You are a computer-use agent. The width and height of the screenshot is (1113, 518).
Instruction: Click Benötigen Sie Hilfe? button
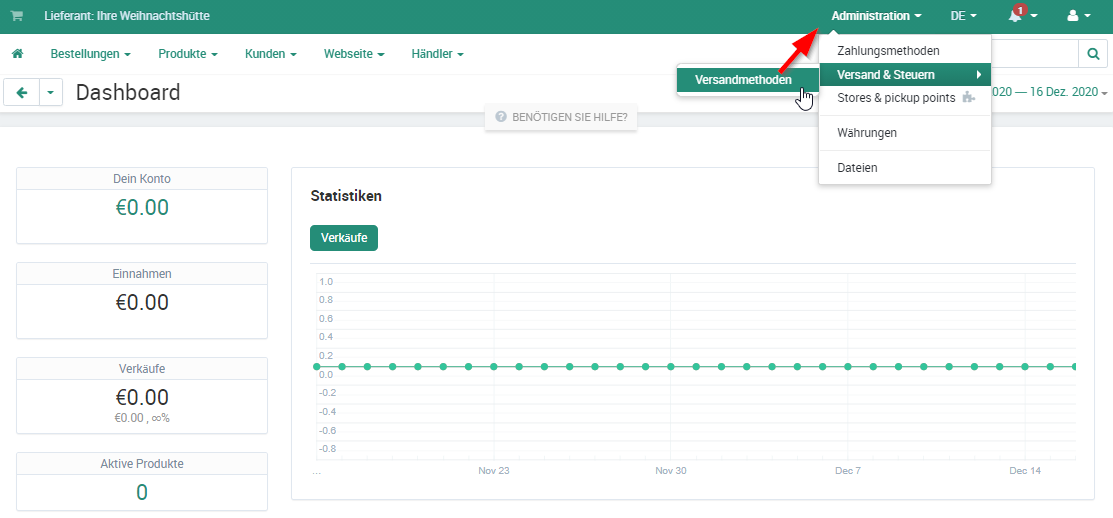point(561,116)
